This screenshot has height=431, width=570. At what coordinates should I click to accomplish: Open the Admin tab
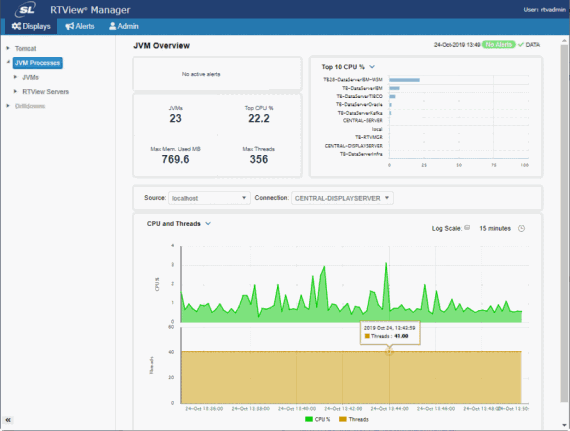coord(124,26)
